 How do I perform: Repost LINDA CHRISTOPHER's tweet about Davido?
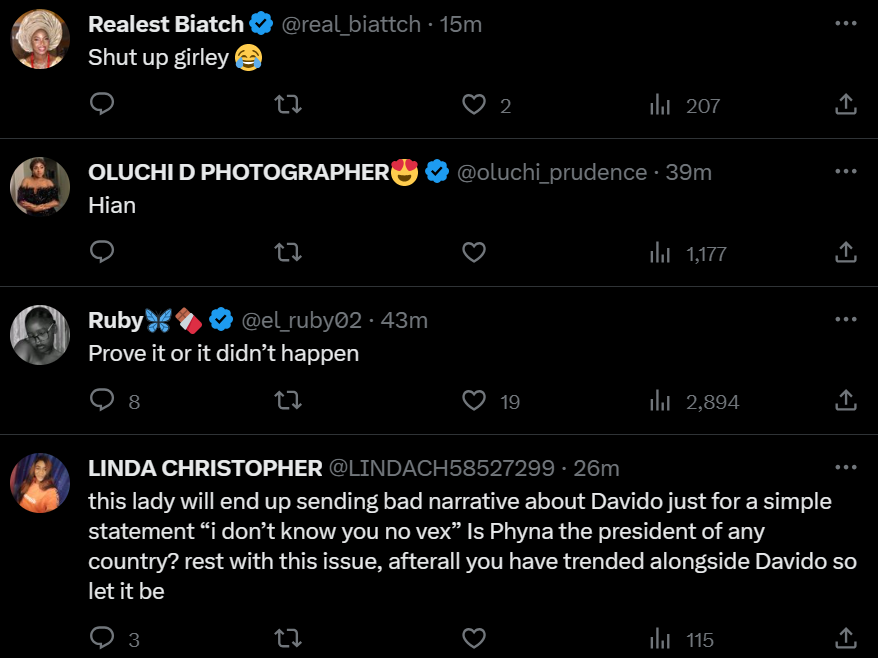(288, 637)
